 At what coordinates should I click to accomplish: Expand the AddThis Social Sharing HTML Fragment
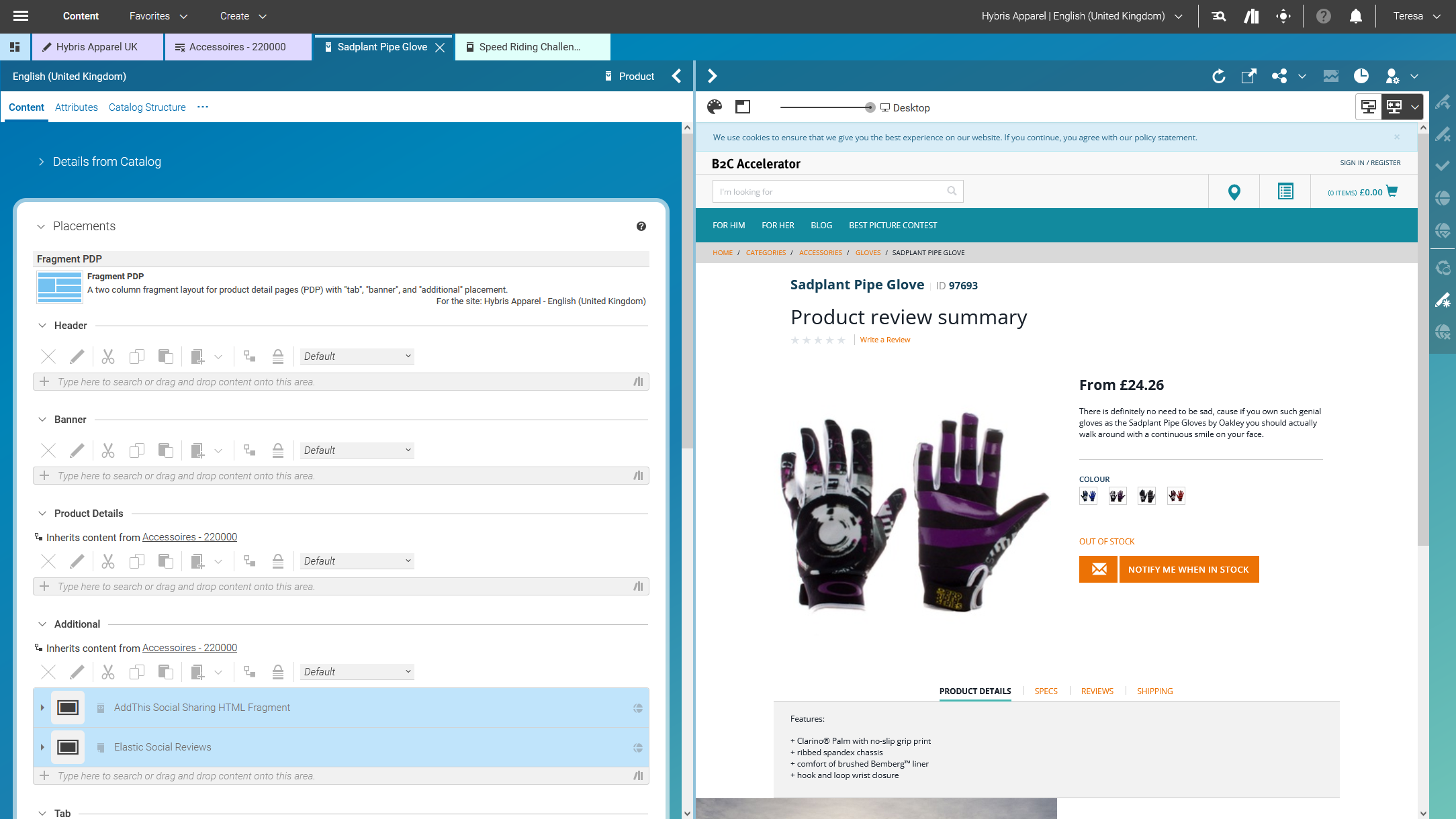(42, 708)
